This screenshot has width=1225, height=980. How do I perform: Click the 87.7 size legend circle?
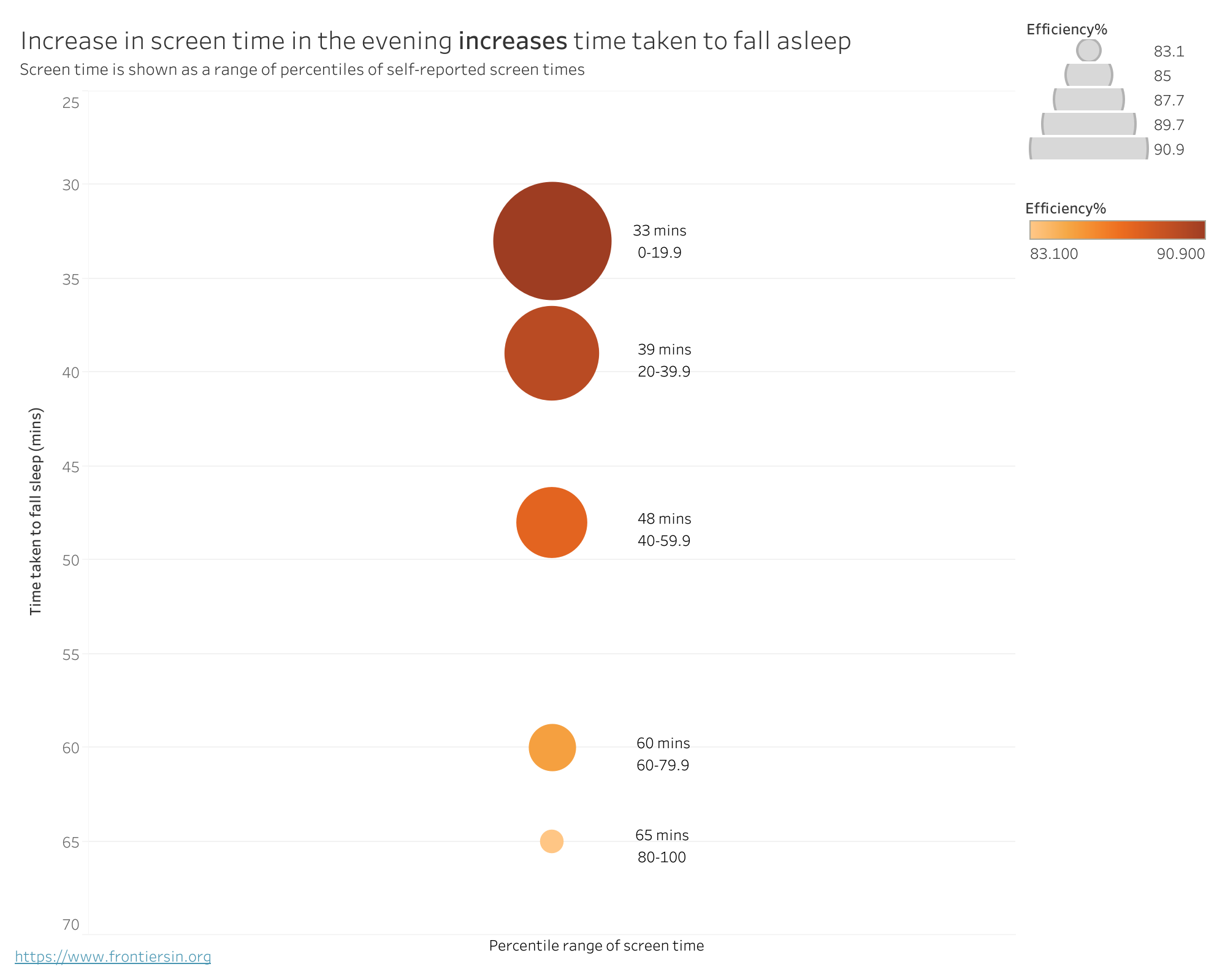click(x=1089, y=99)
